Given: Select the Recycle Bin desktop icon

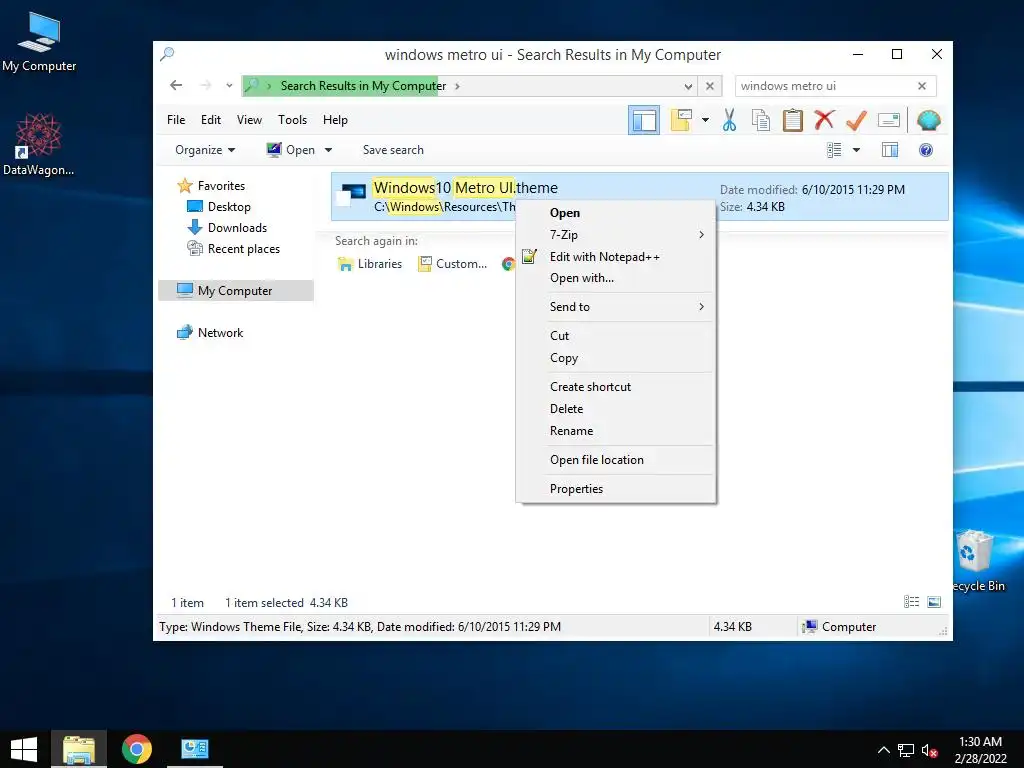Looking at the screenshot, I should [978, 560].
